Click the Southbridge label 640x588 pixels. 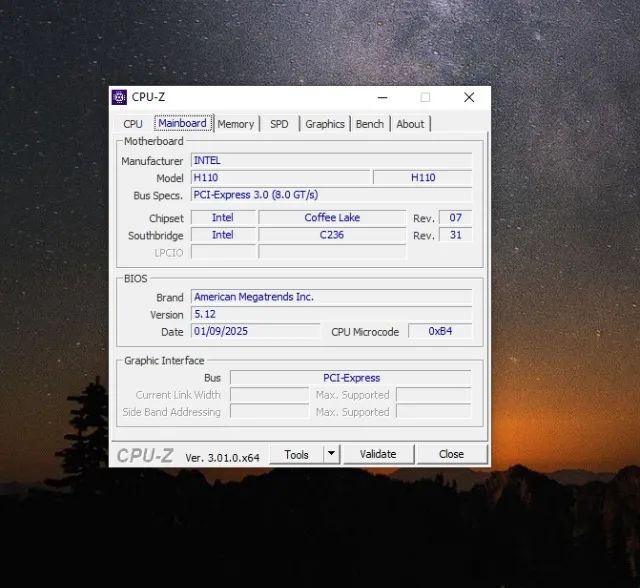[156, 236]
